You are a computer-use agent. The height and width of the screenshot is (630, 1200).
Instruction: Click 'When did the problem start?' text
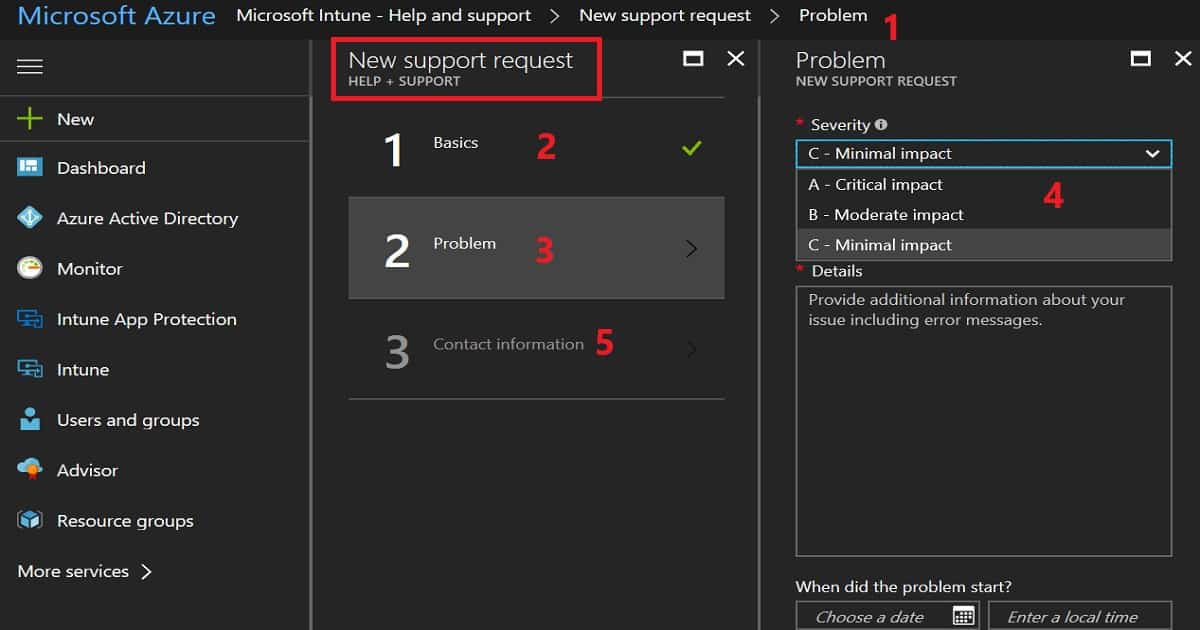pyautogui.click(x=904, y=587)
